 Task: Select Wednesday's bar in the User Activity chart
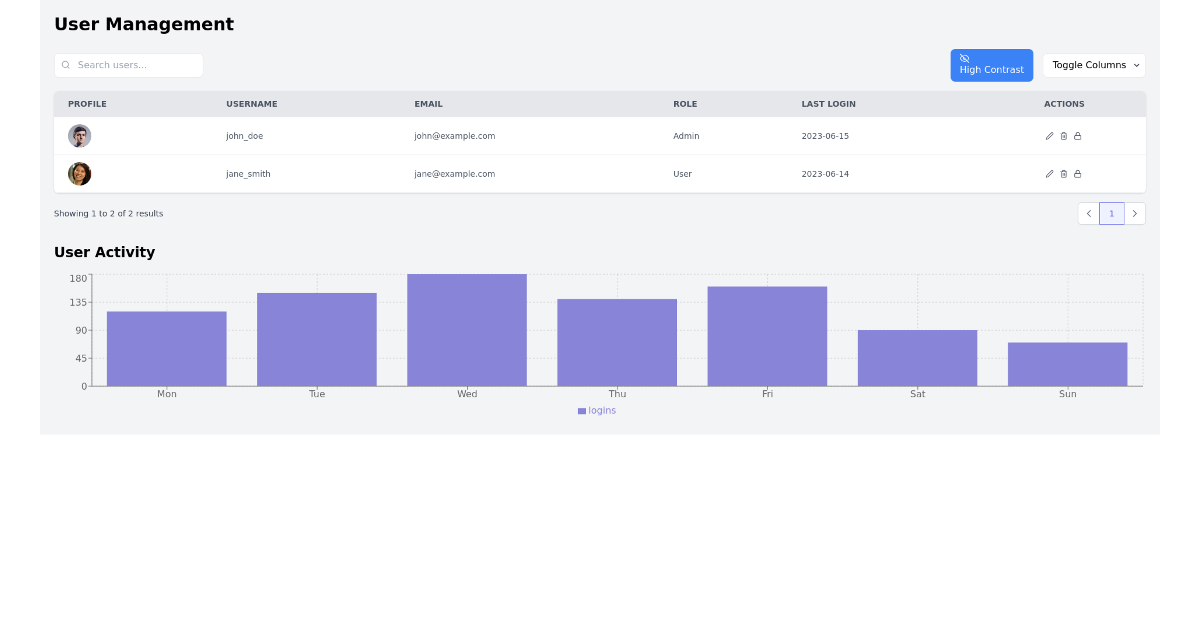[466, 328]
